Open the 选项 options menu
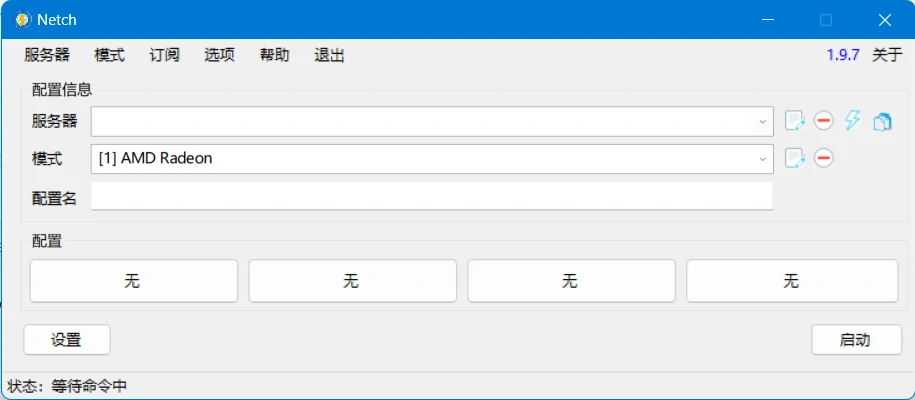915x400 pixels. pos(219,55)
